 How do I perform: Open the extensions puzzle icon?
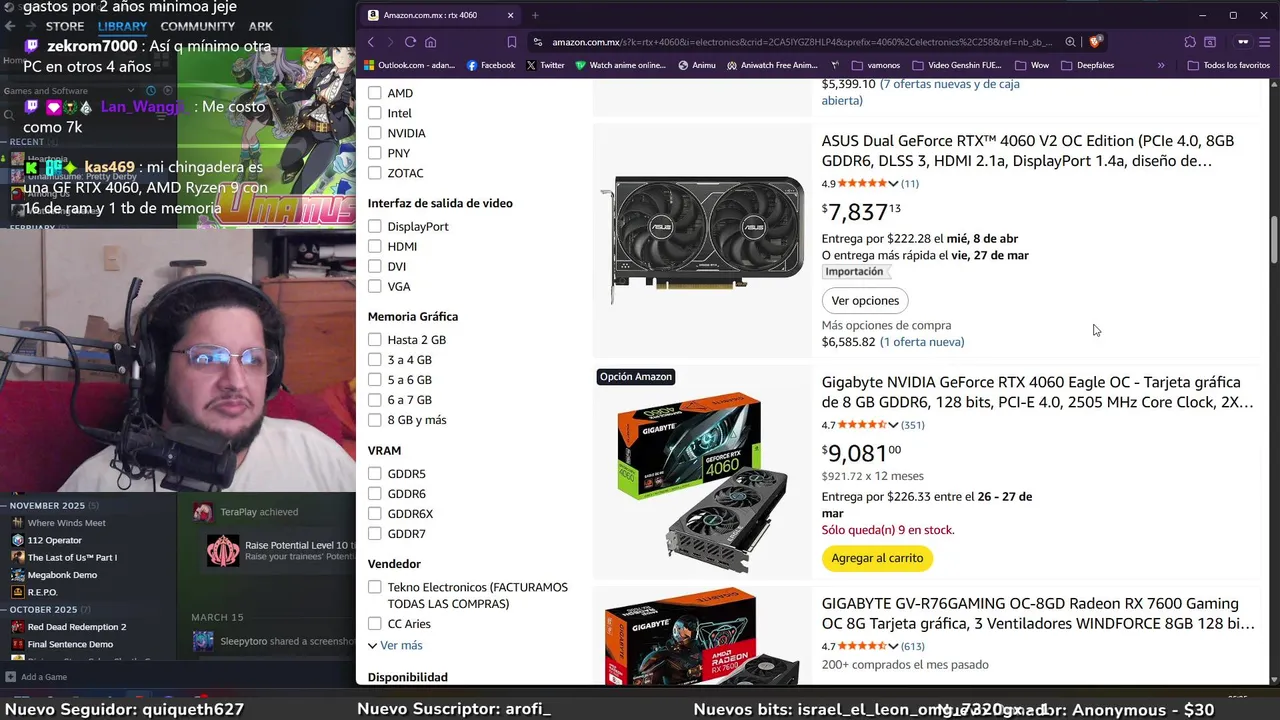pyautogui.click(x=1190, y=42)
